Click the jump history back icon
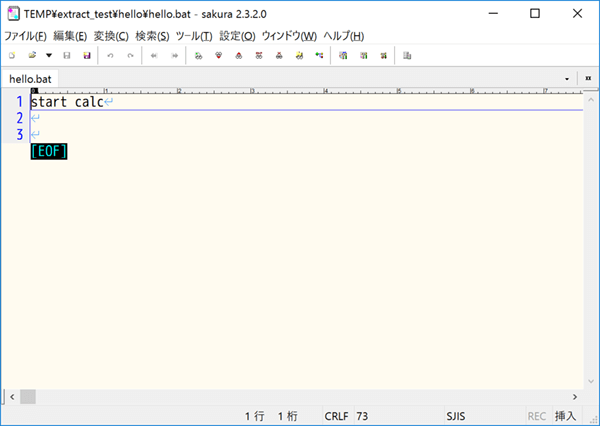 pyautogui.click(x=154, y=55)
